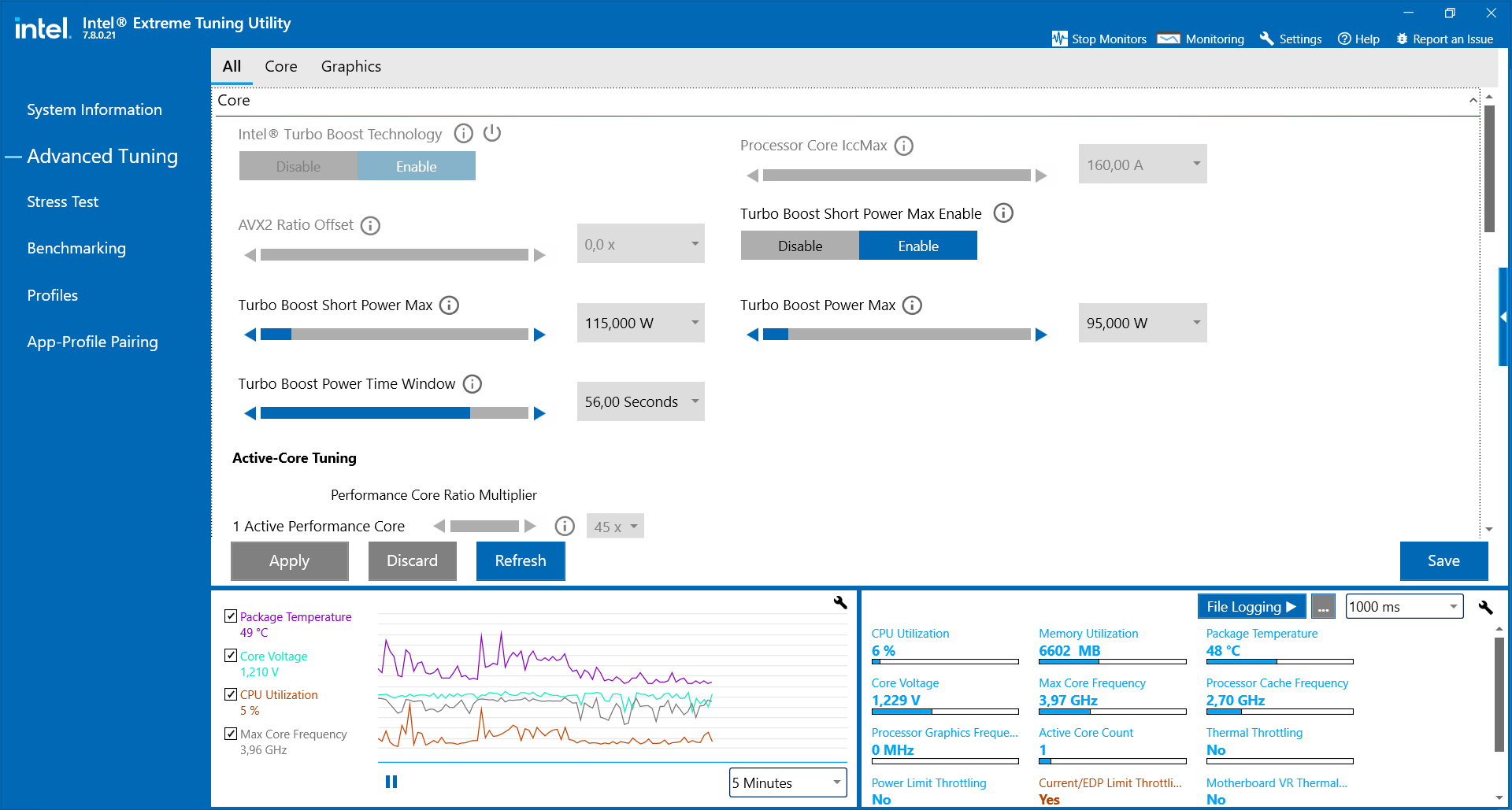
Task: Show info for Turbo Boost Short Power Max
Action: point(449,305)
